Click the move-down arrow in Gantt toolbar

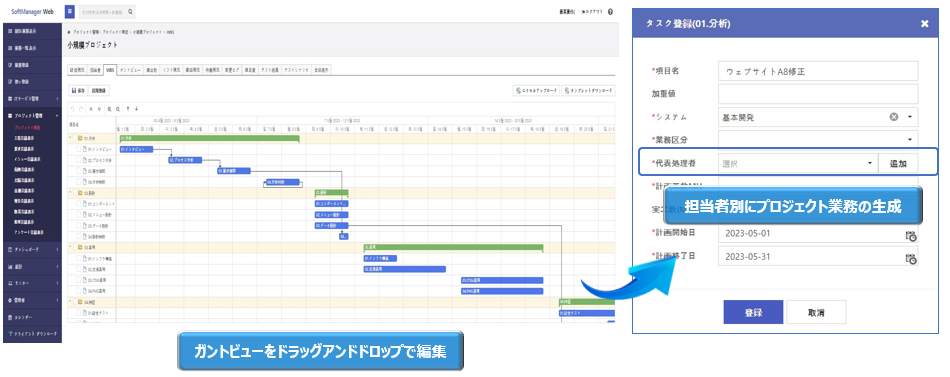coord(136,109)
